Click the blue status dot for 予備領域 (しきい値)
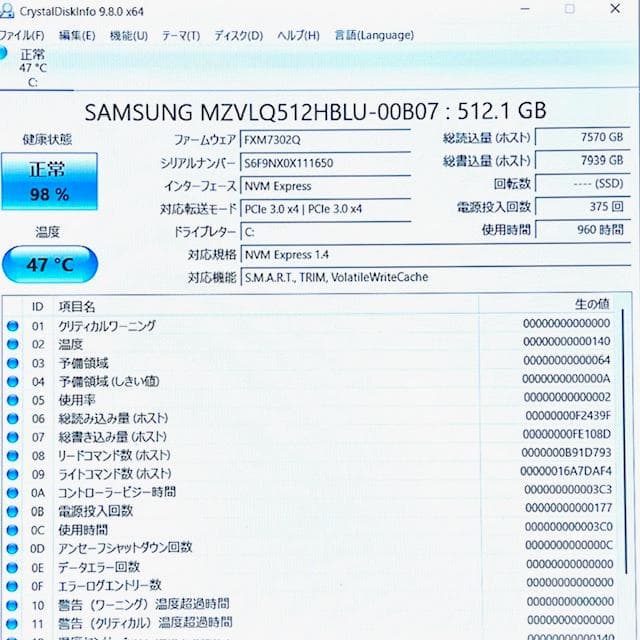This screenshot has width=640, height=640. click(13, 382)
